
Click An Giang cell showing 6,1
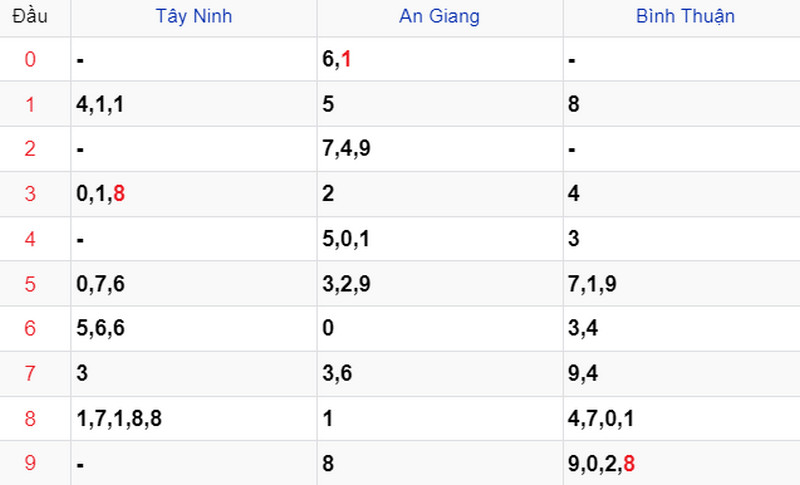click(x=337, y=60)
